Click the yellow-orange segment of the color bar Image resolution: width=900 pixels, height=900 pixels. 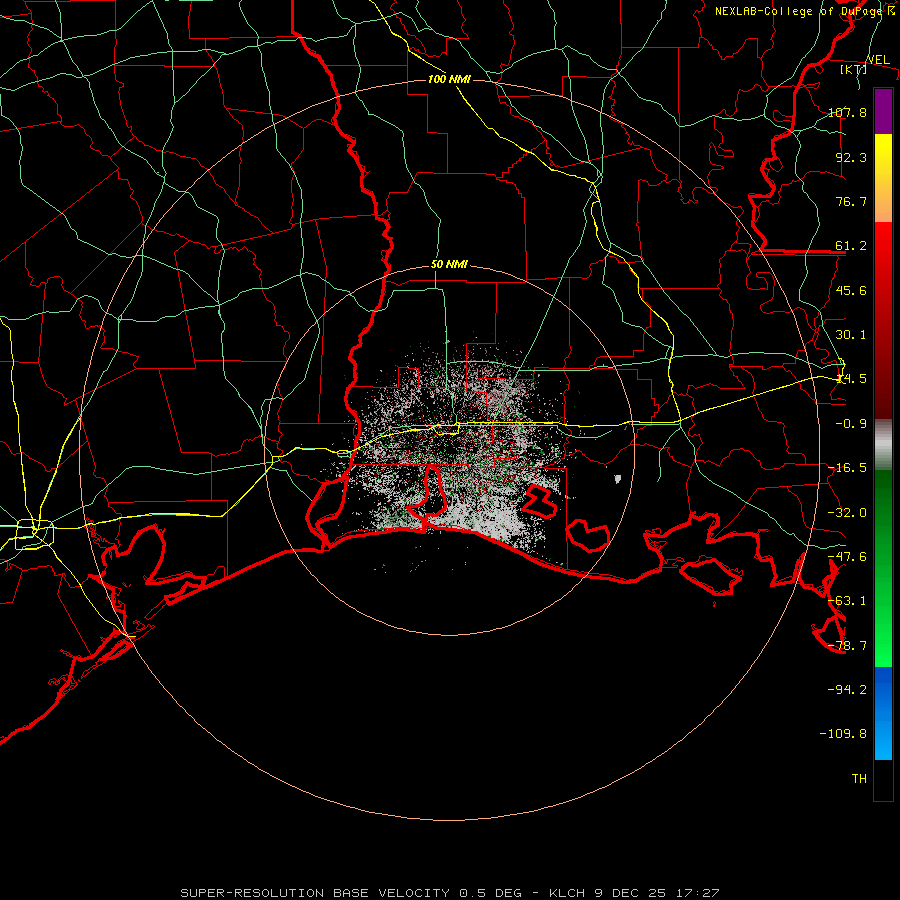click(883, 178)
